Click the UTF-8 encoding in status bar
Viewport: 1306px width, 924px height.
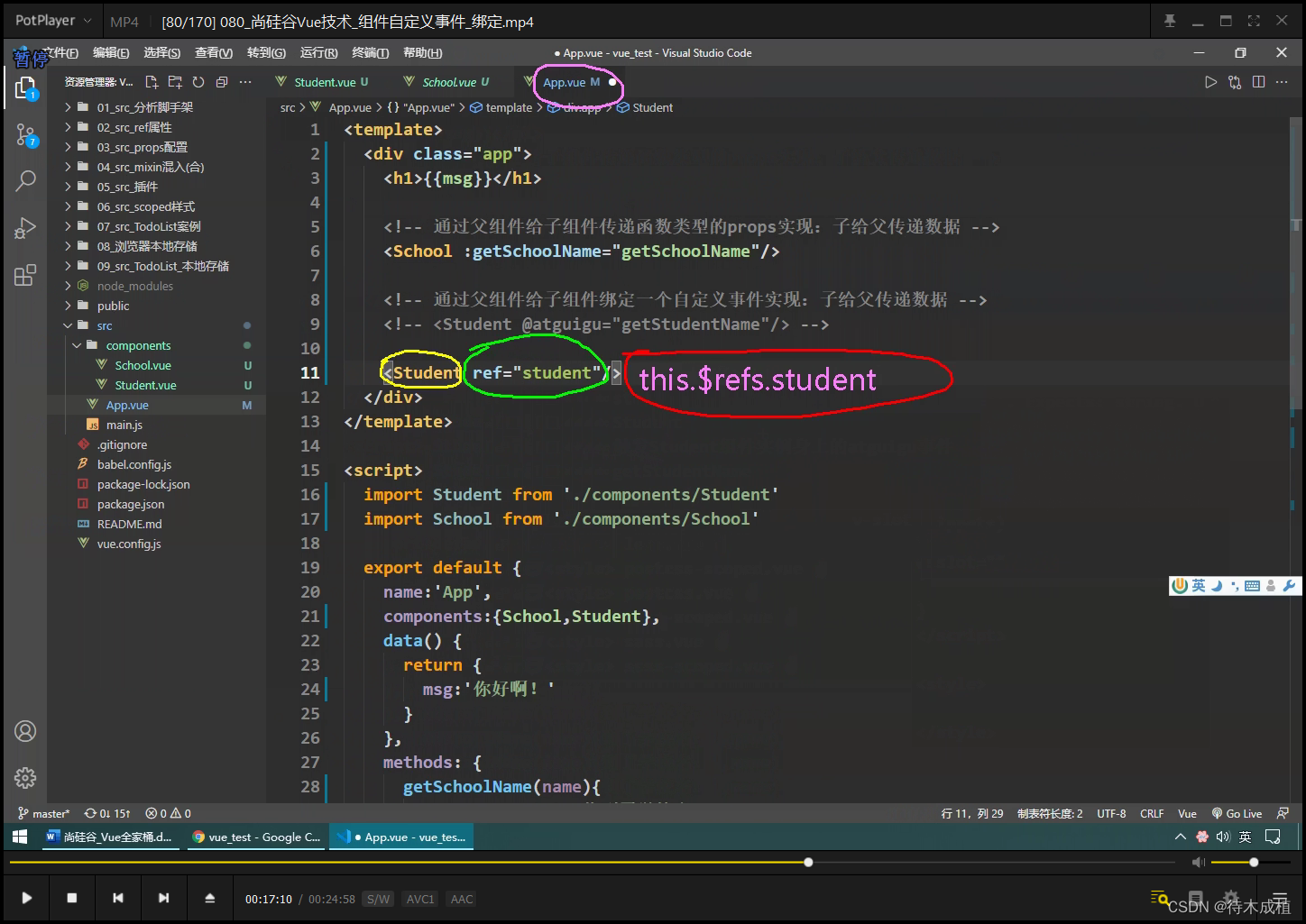click(1111, 813)
